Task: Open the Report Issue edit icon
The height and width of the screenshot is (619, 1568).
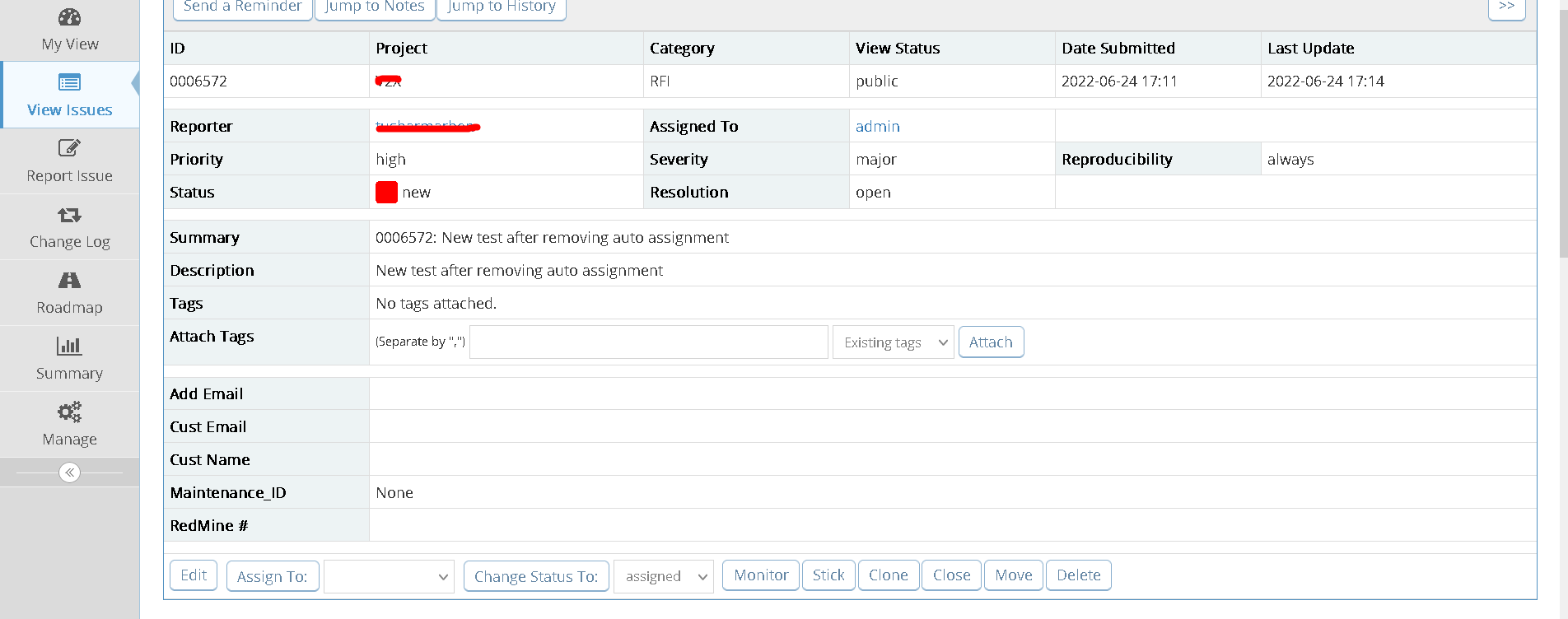Action: 70,148
